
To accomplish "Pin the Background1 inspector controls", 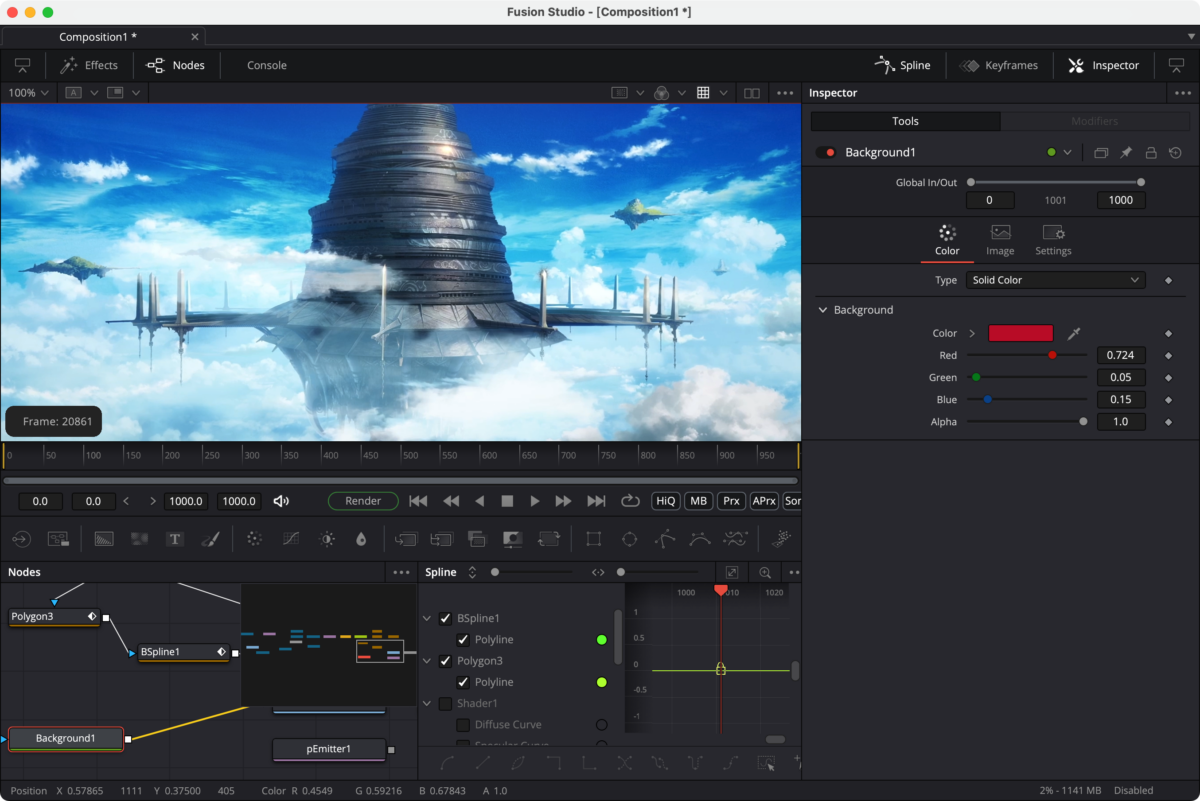I will point(1126,152).
